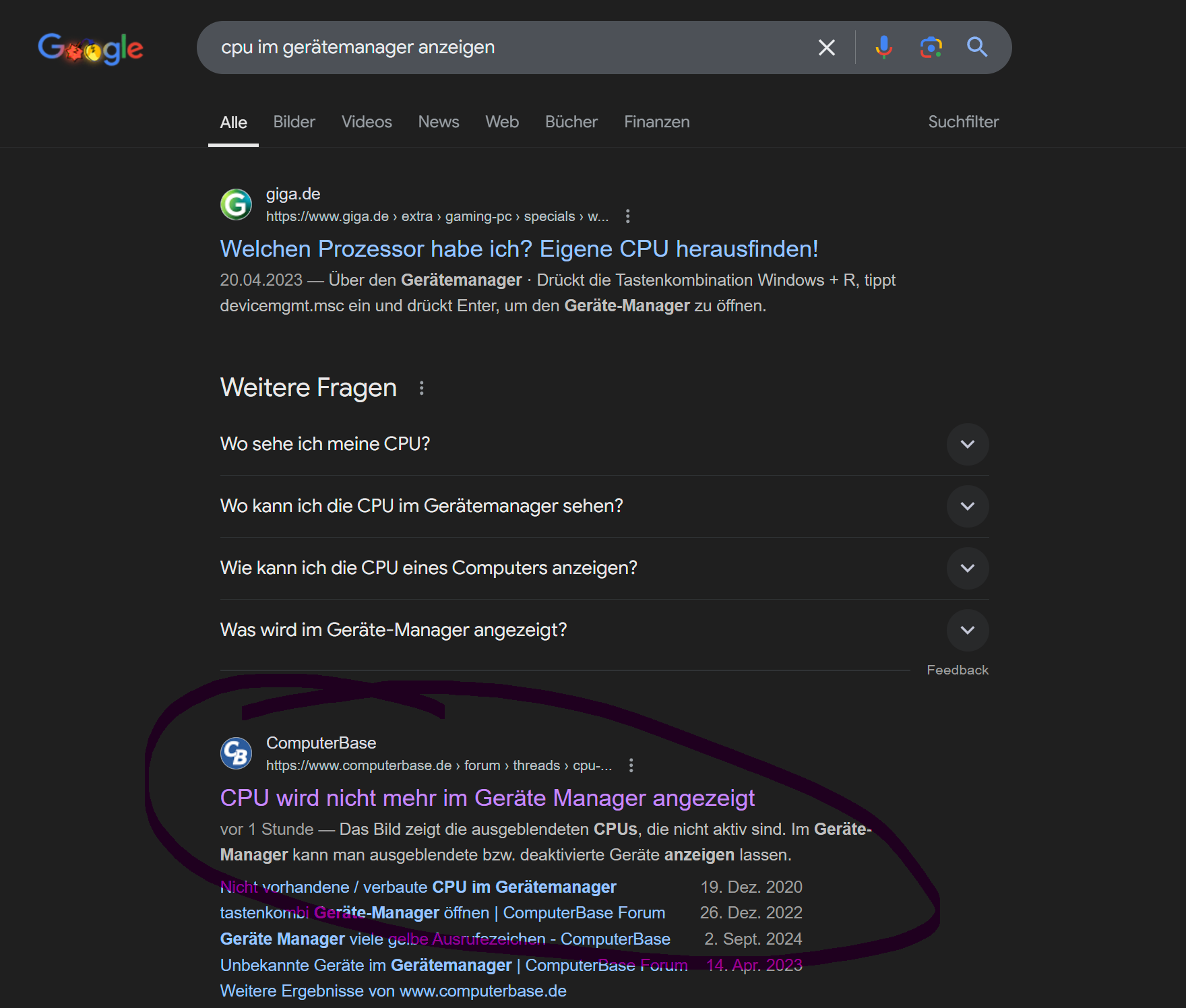Open the three-dot menu for the giga.de result
Screen dimensions: 1186x1008
pos(628,216)
